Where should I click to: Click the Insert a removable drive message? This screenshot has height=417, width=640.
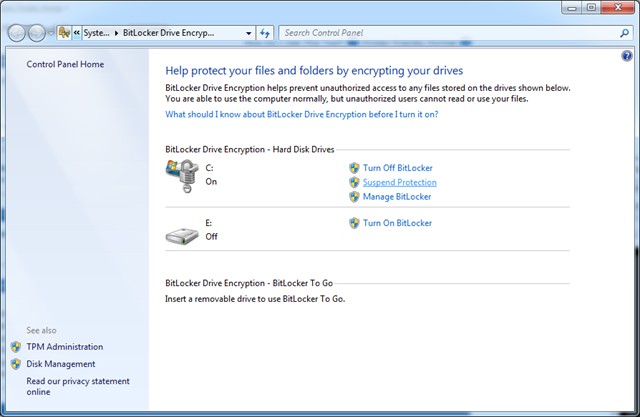tap(255, 299)
